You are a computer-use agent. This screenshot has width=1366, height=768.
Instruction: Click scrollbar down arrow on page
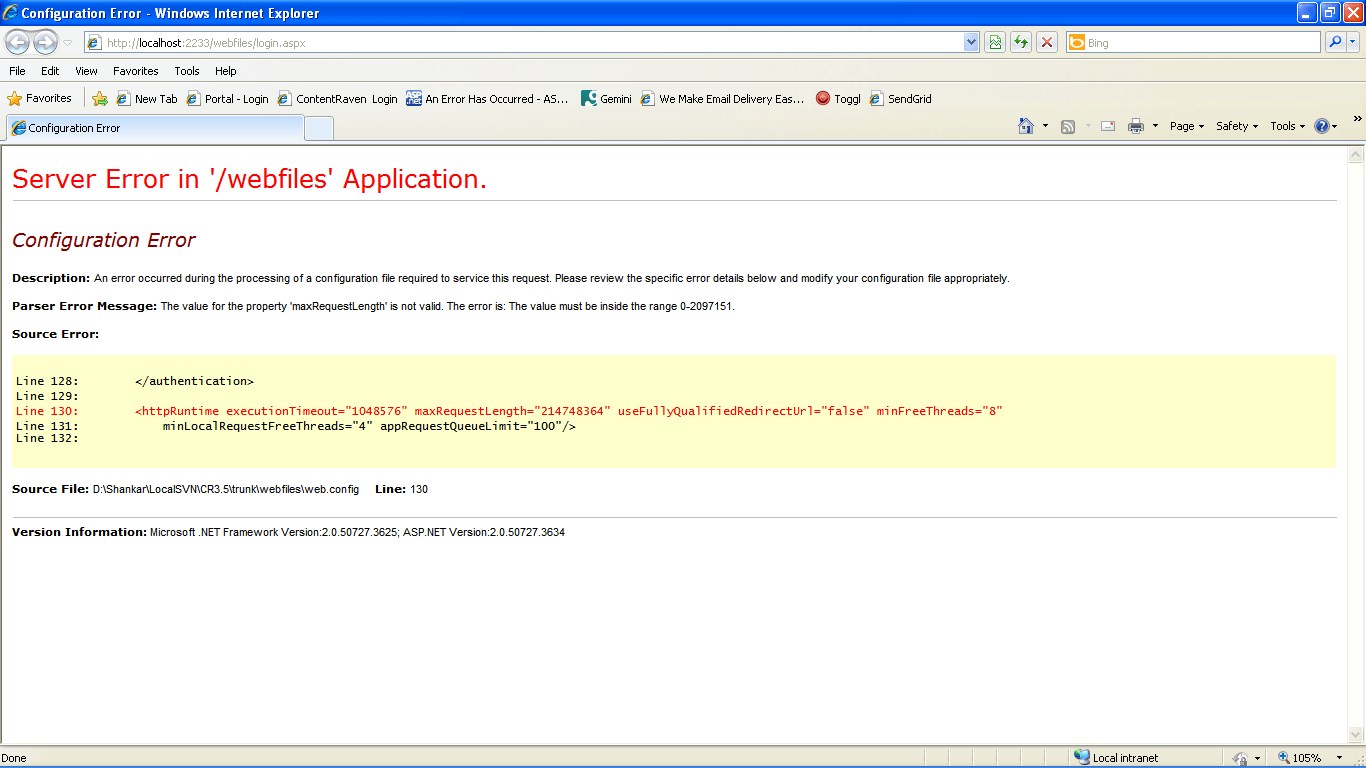point(1356,735)
